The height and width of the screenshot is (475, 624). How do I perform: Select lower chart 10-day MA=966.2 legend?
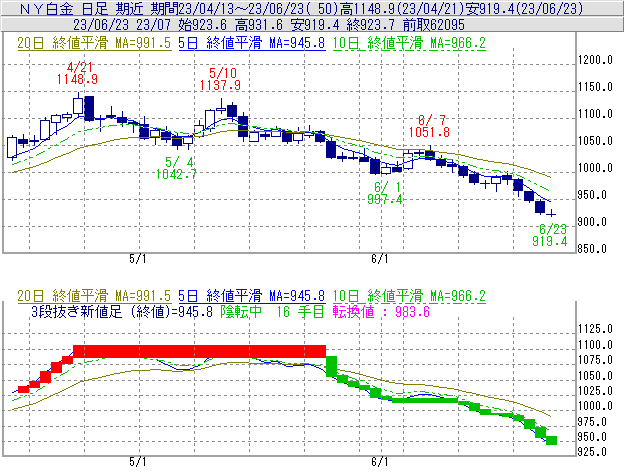tap(409, 296)
